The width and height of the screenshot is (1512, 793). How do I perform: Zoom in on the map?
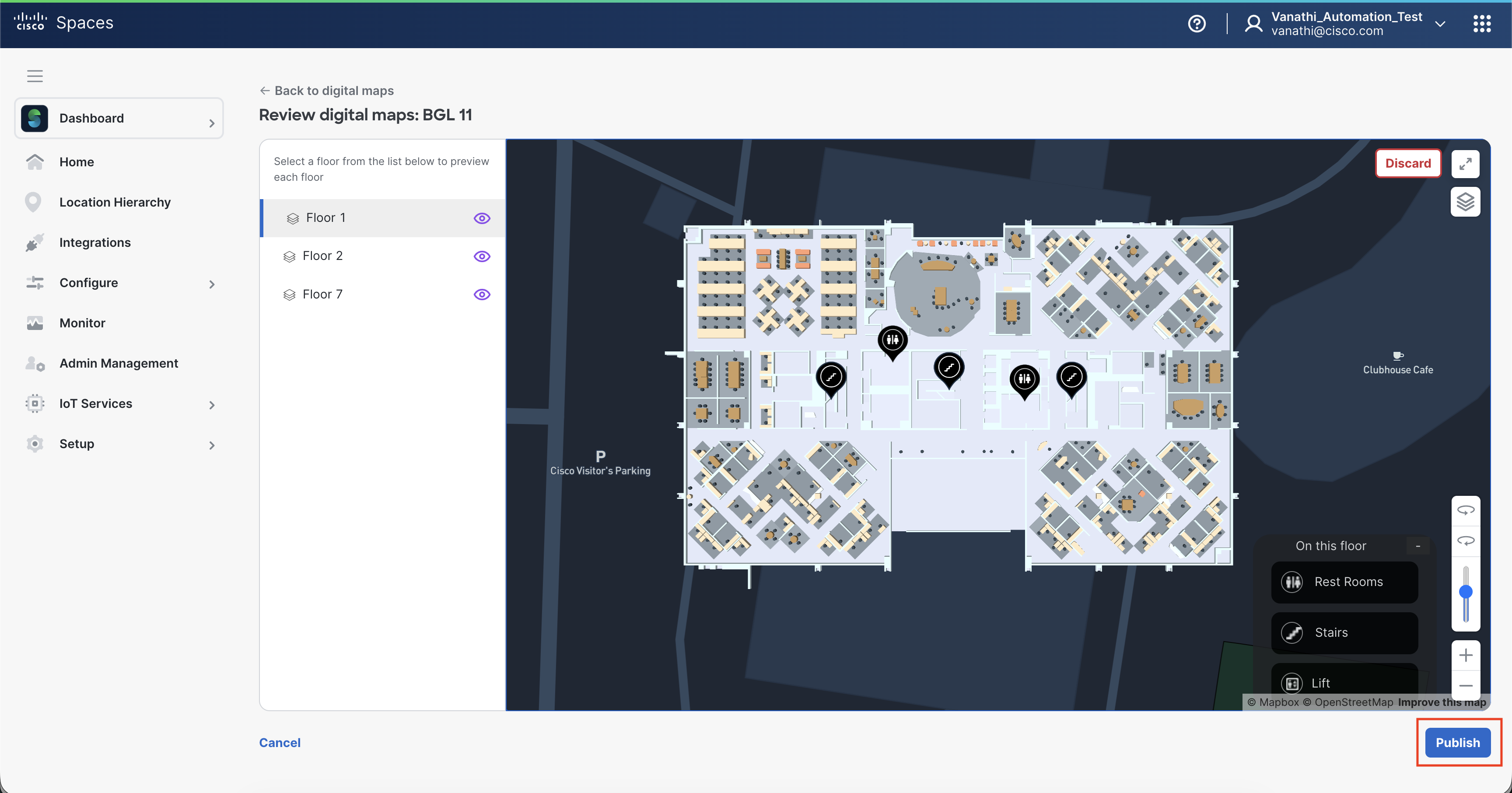[1465, 655]
